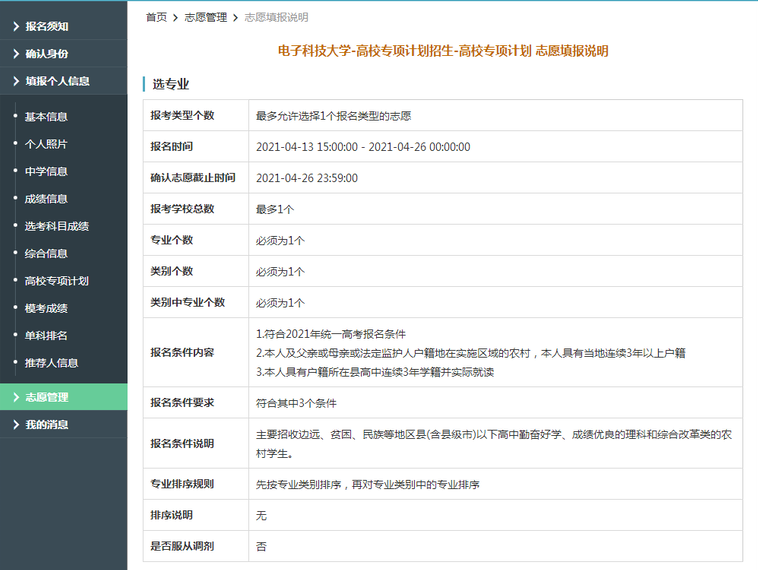
Task: Expand the 确认身份 sidebar section
Action: pos(47,53)
